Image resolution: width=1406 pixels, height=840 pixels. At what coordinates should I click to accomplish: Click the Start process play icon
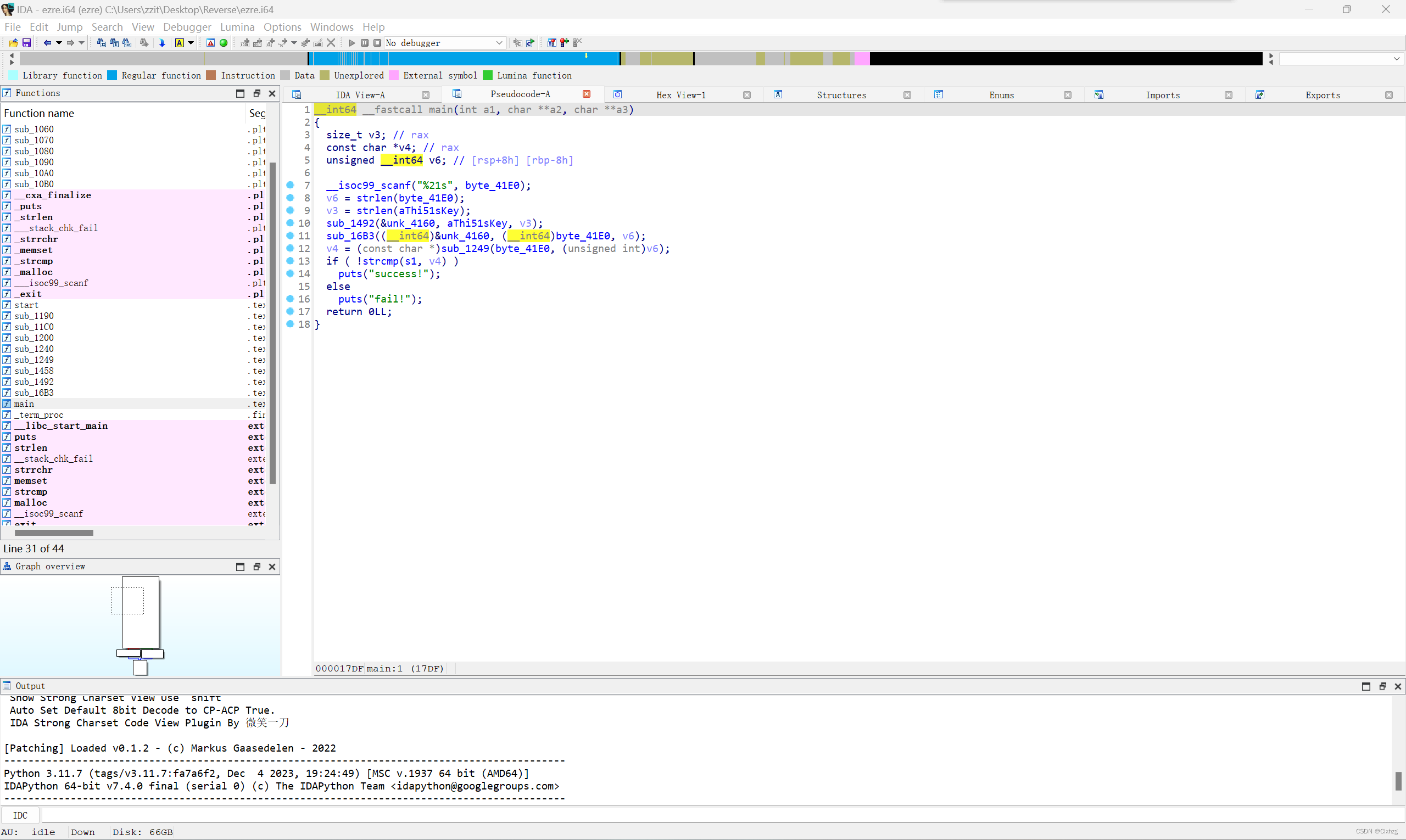pos(351,43)
